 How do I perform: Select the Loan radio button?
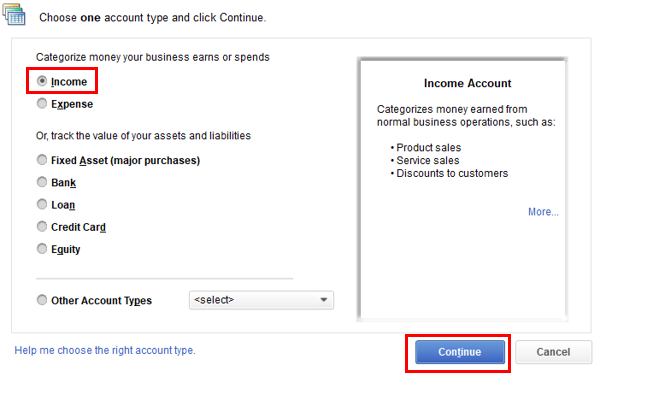point(42,204)
